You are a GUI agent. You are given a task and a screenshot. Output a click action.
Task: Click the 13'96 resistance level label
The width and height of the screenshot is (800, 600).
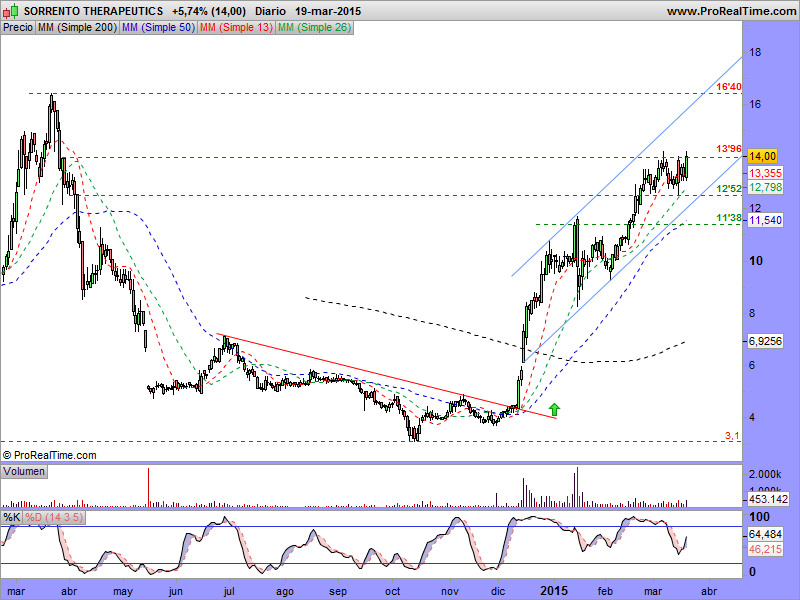729,149
